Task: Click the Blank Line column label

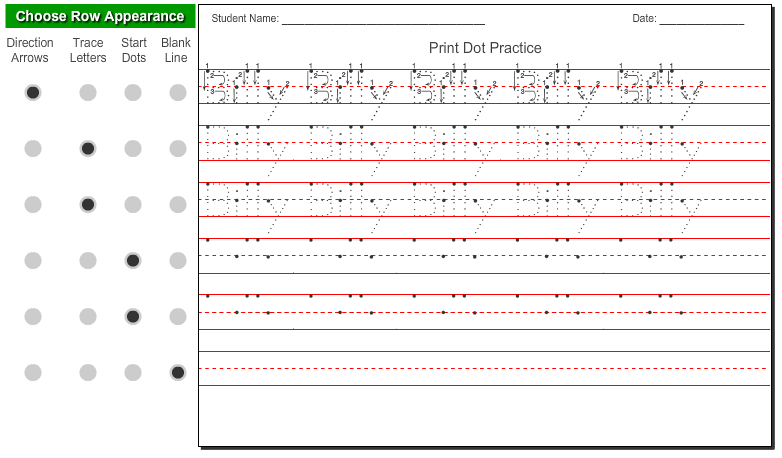Action: point(176,50)
